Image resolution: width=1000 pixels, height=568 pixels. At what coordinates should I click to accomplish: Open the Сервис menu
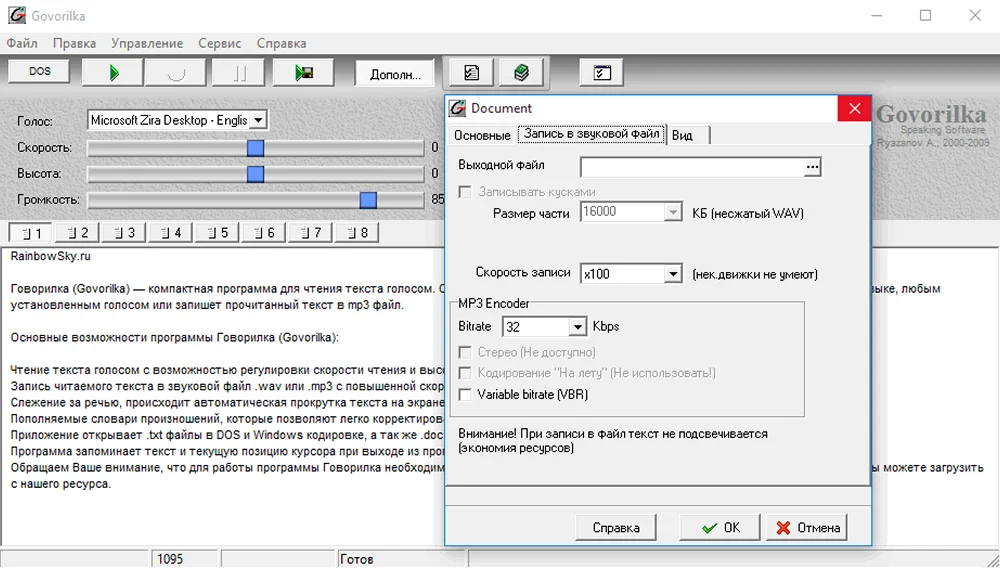pos(219,44)
